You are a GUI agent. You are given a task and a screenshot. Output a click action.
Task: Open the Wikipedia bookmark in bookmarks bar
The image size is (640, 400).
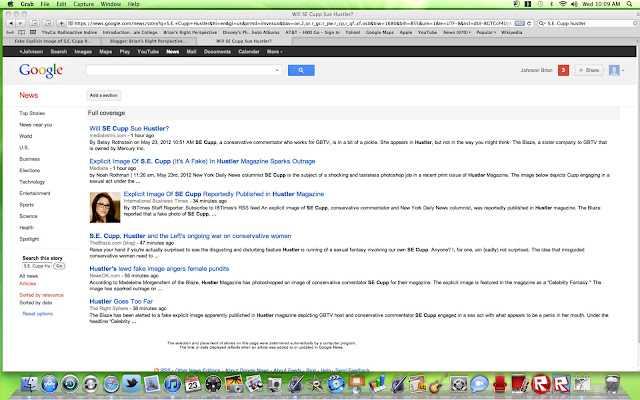[x=511, y=32]
